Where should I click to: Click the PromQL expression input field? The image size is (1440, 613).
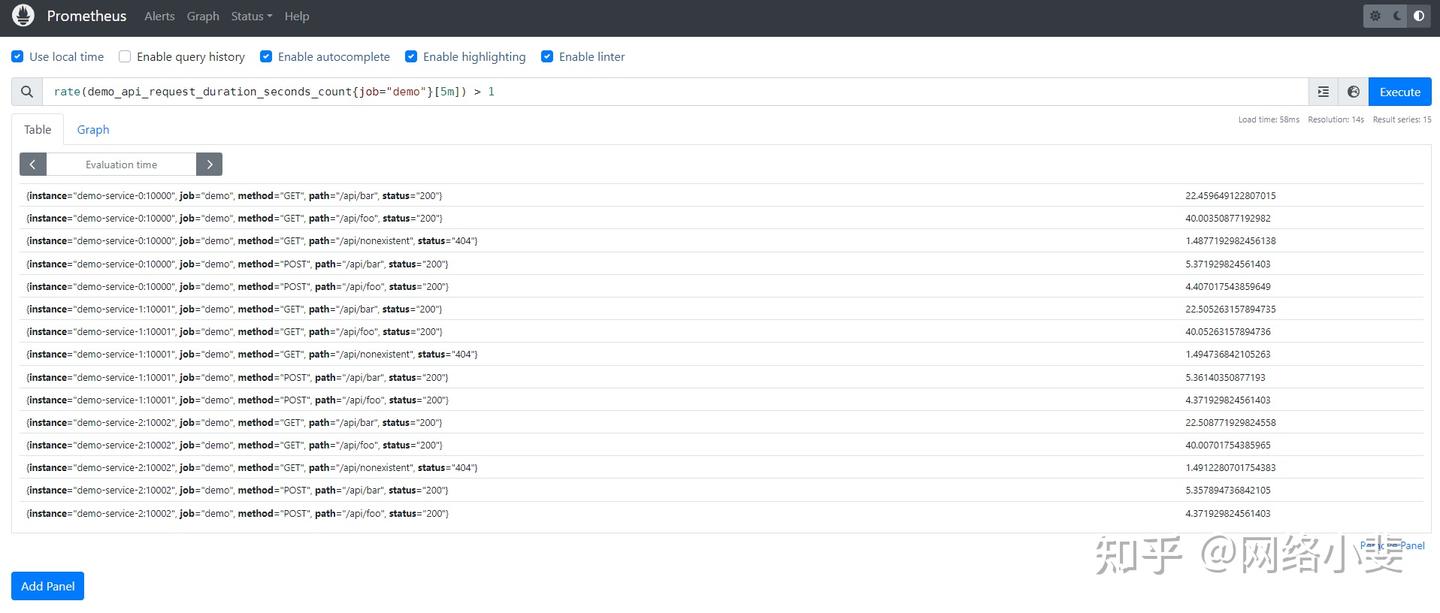pos(675,92)
